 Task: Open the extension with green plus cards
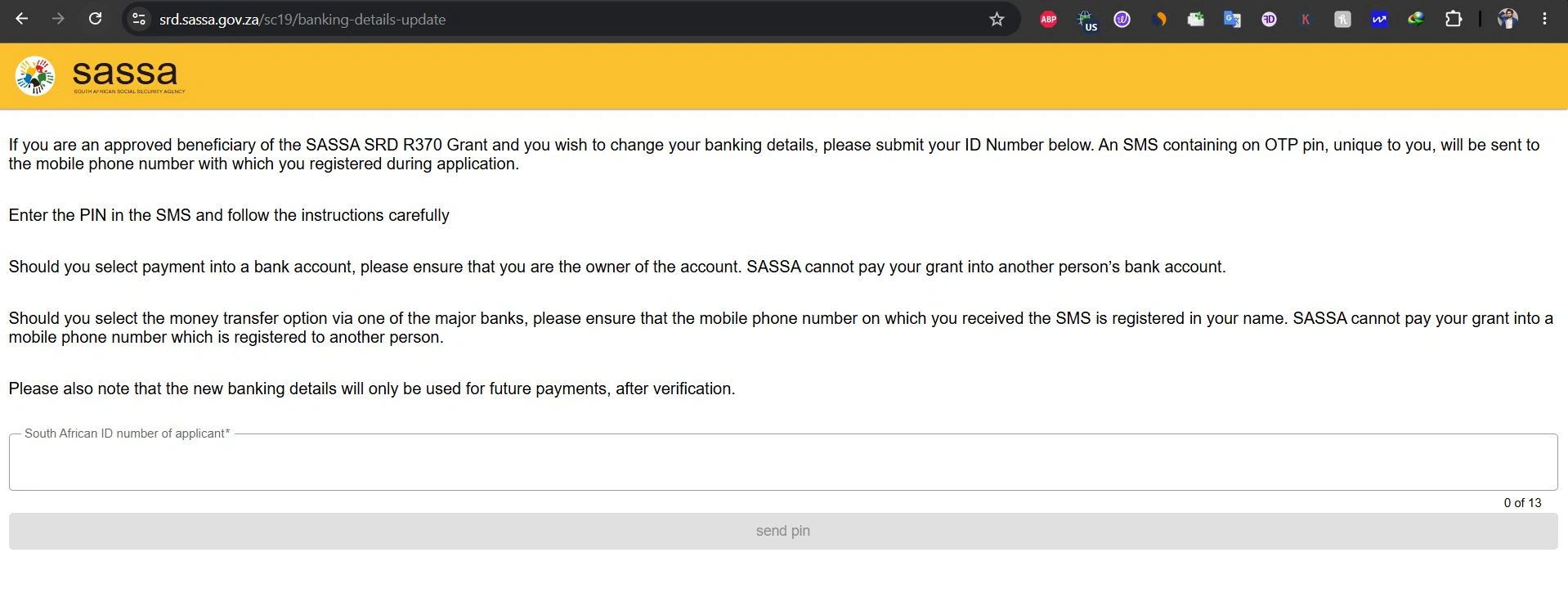tap(1196, 19)
